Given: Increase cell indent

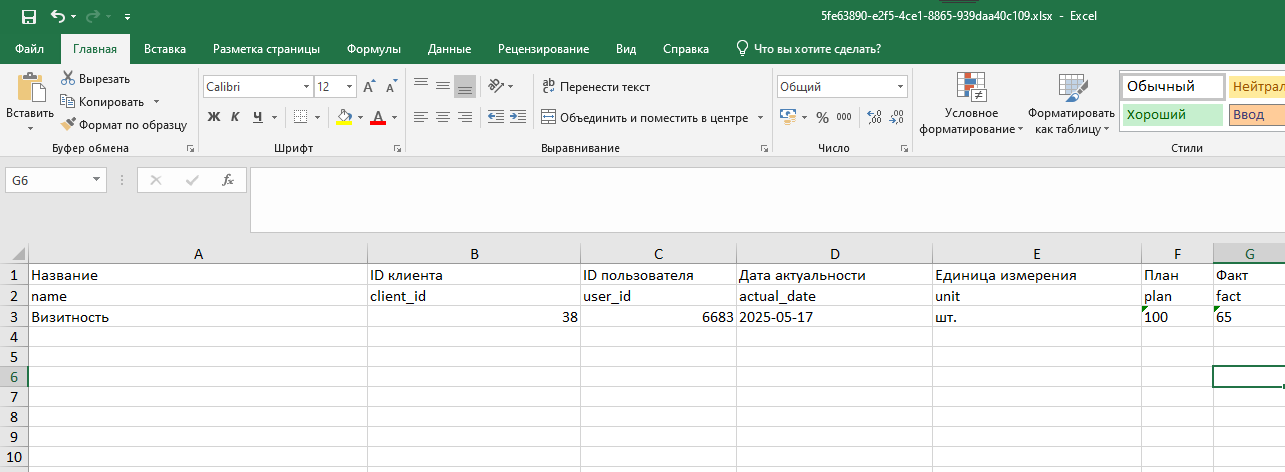Looking at the screenshot, I should coord(518,117).
